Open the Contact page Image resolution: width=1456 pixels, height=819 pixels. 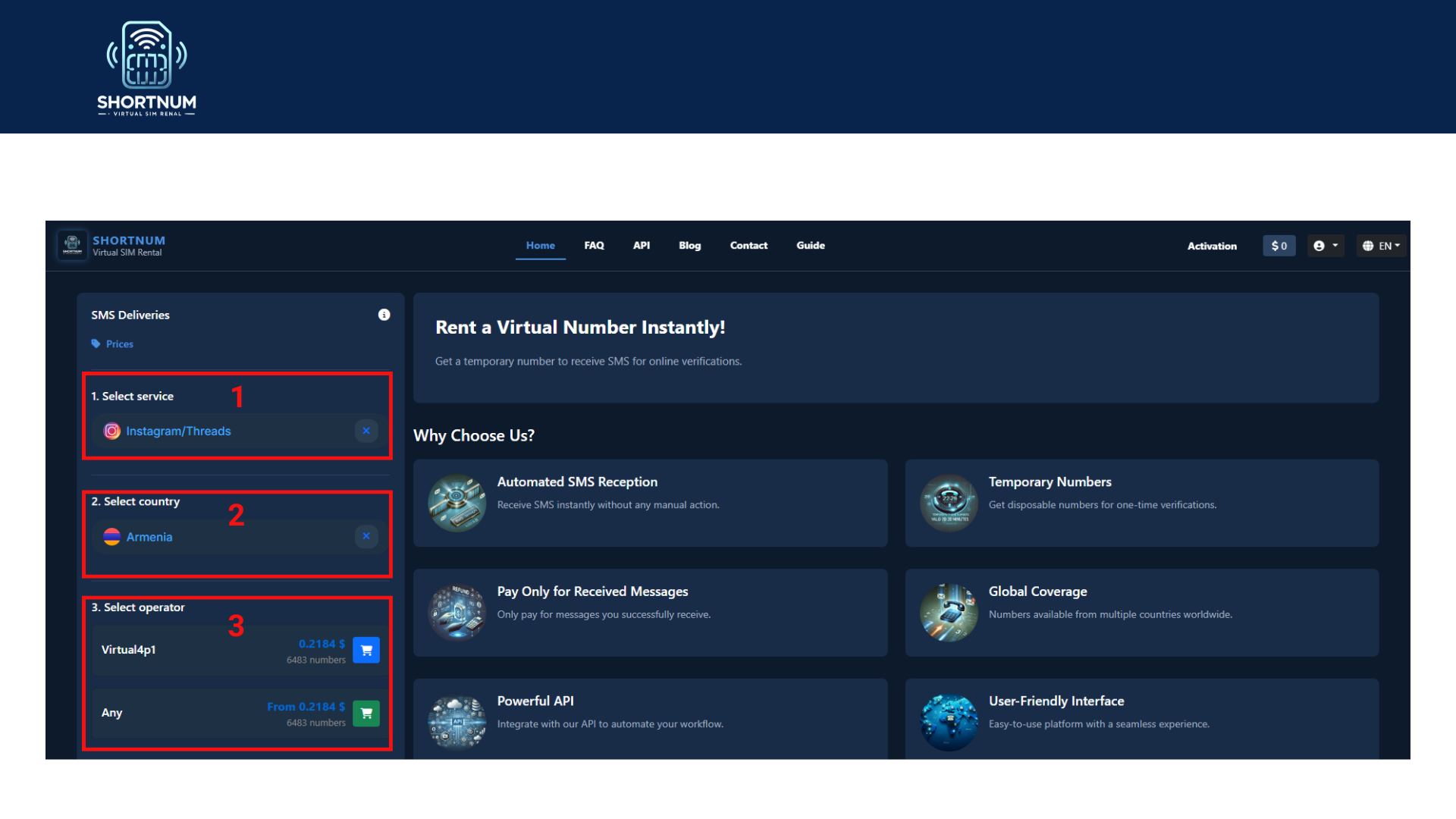pyautogui.click(x=748, y=246)
